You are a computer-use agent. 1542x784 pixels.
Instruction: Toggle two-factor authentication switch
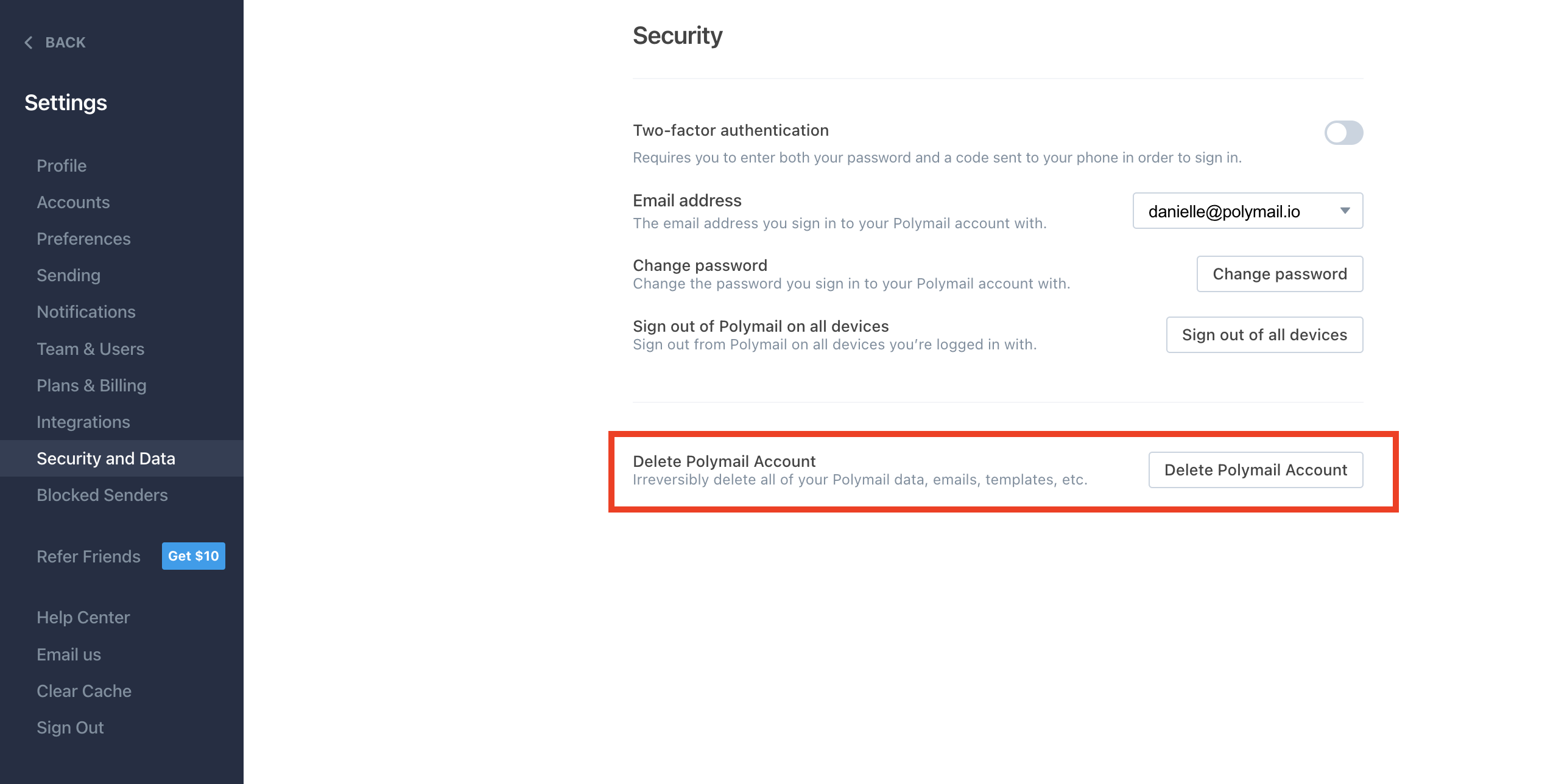click(x=1343, y=133)
